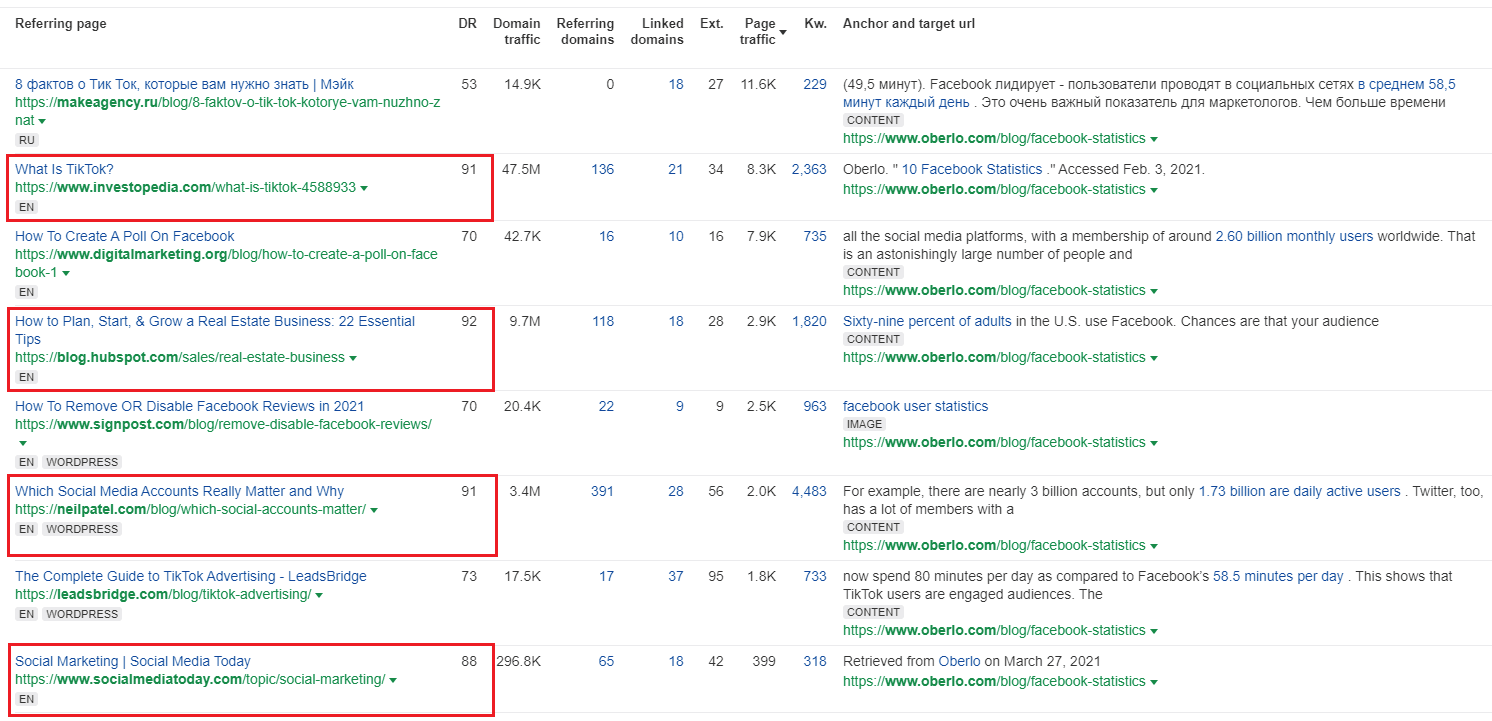
Task: Click anchor '58.5 minutes per day'
Action: pos(1278,576)
